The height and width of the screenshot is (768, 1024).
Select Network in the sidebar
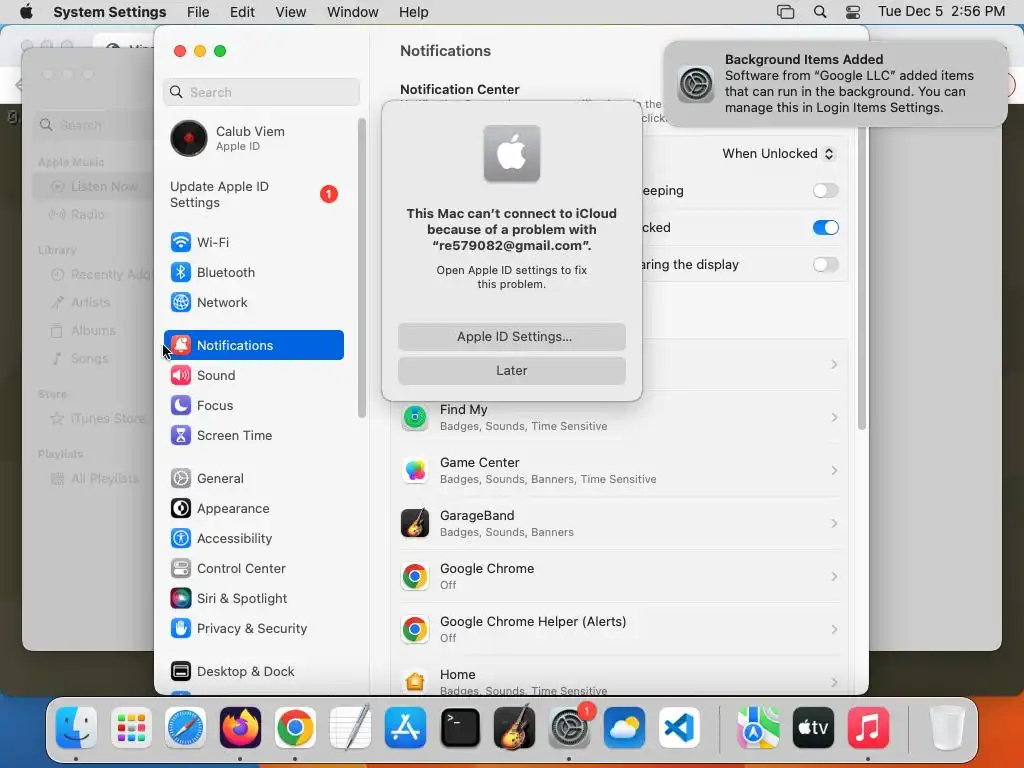[253, 302]
